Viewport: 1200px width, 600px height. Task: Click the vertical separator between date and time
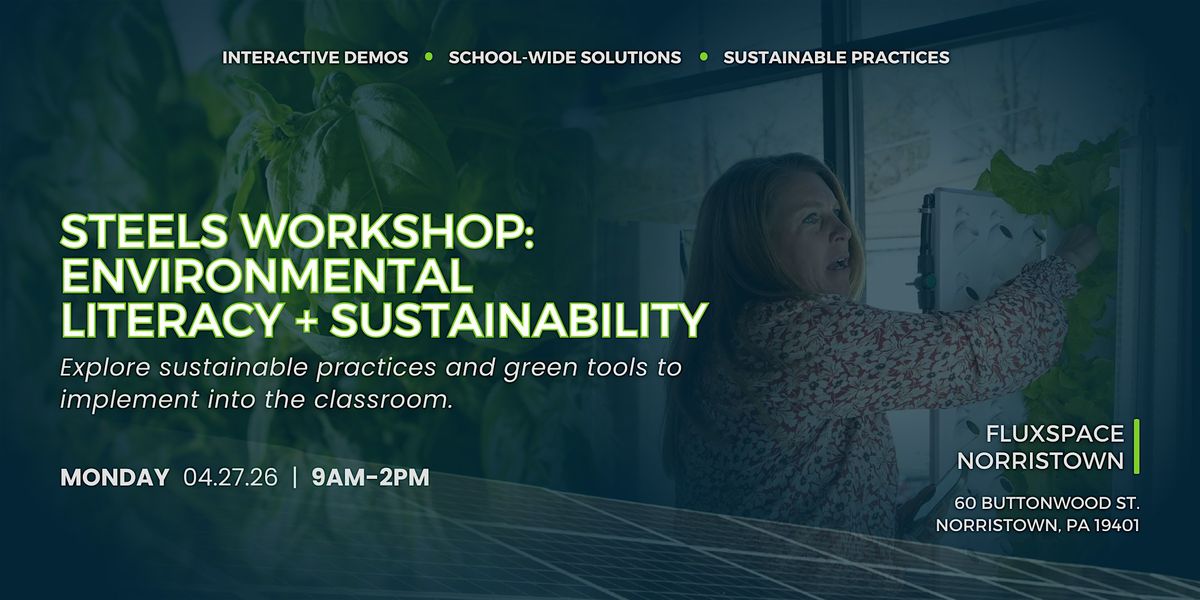pyautogui.click(x=295, y=478)
